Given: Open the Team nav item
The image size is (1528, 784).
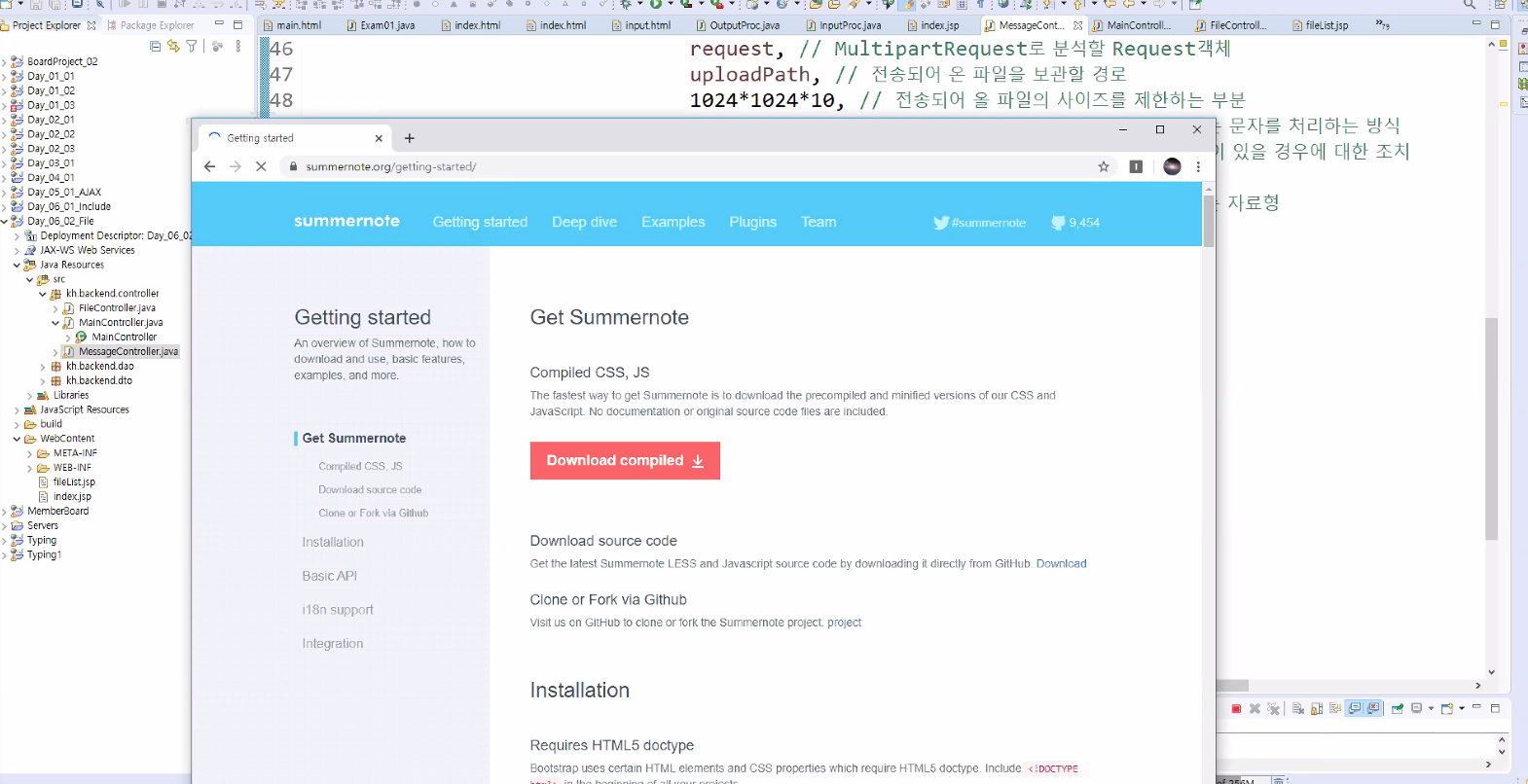Looking at the screenshot, I should pyautogui.click(x=819, y=222).
